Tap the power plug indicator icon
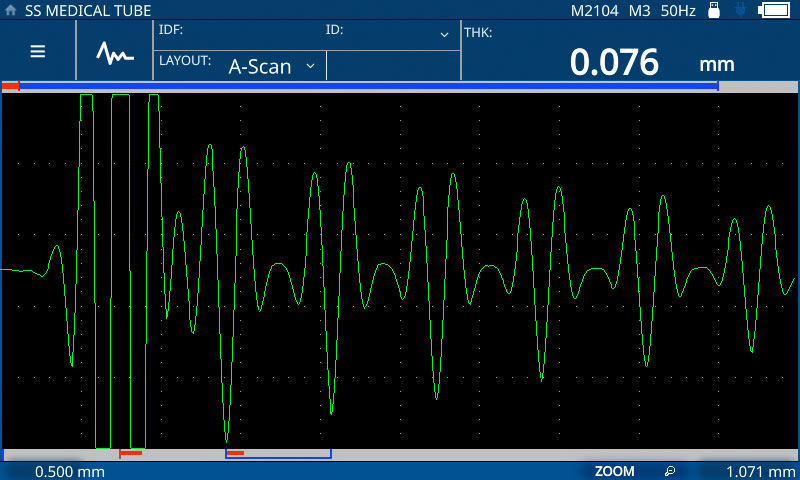 coord(740,10)
